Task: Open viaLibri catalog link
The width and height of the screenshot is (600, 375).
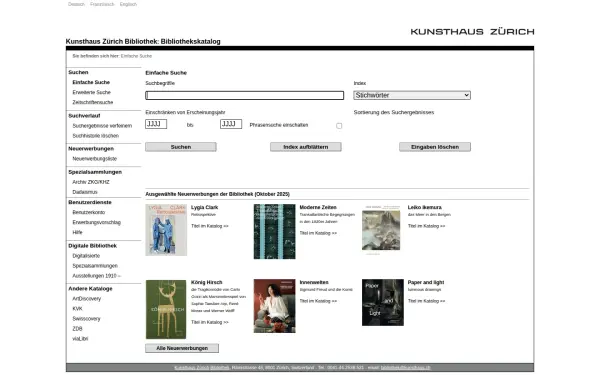Action: point(80,338)
